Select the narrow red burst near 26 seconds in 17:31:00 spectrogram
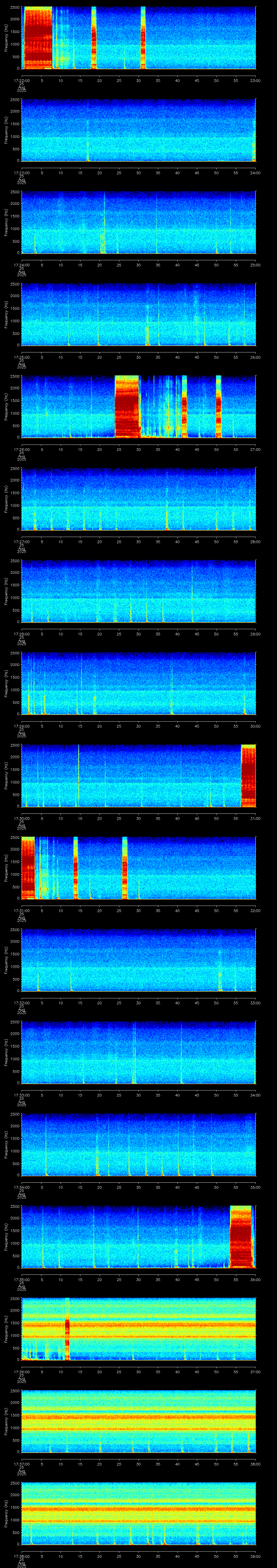The height and width of the screenshot is (1568, 277). click(x=125, y=868)
